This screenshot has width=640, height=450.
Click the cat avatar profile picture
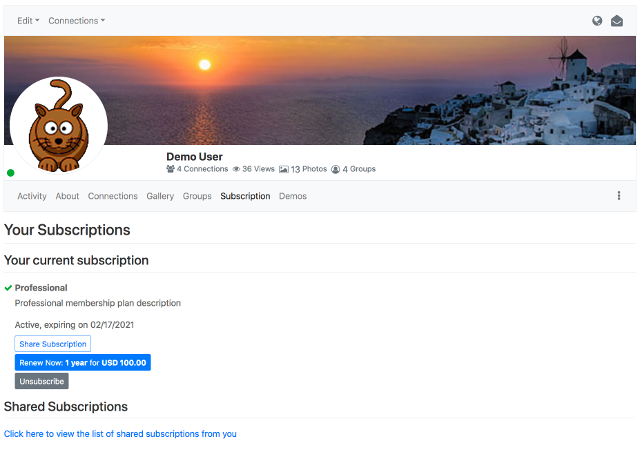coord(59,125)
